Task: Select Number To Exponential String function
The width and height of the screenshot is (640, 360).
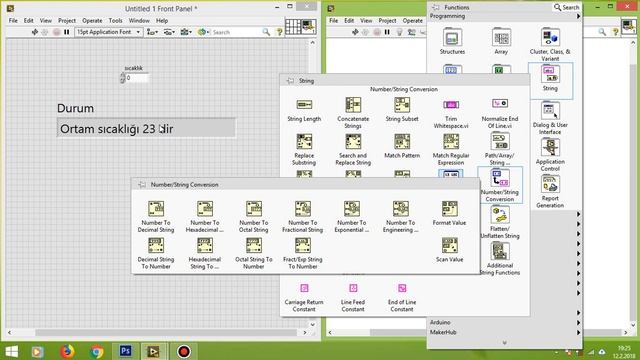Action: 351,217
